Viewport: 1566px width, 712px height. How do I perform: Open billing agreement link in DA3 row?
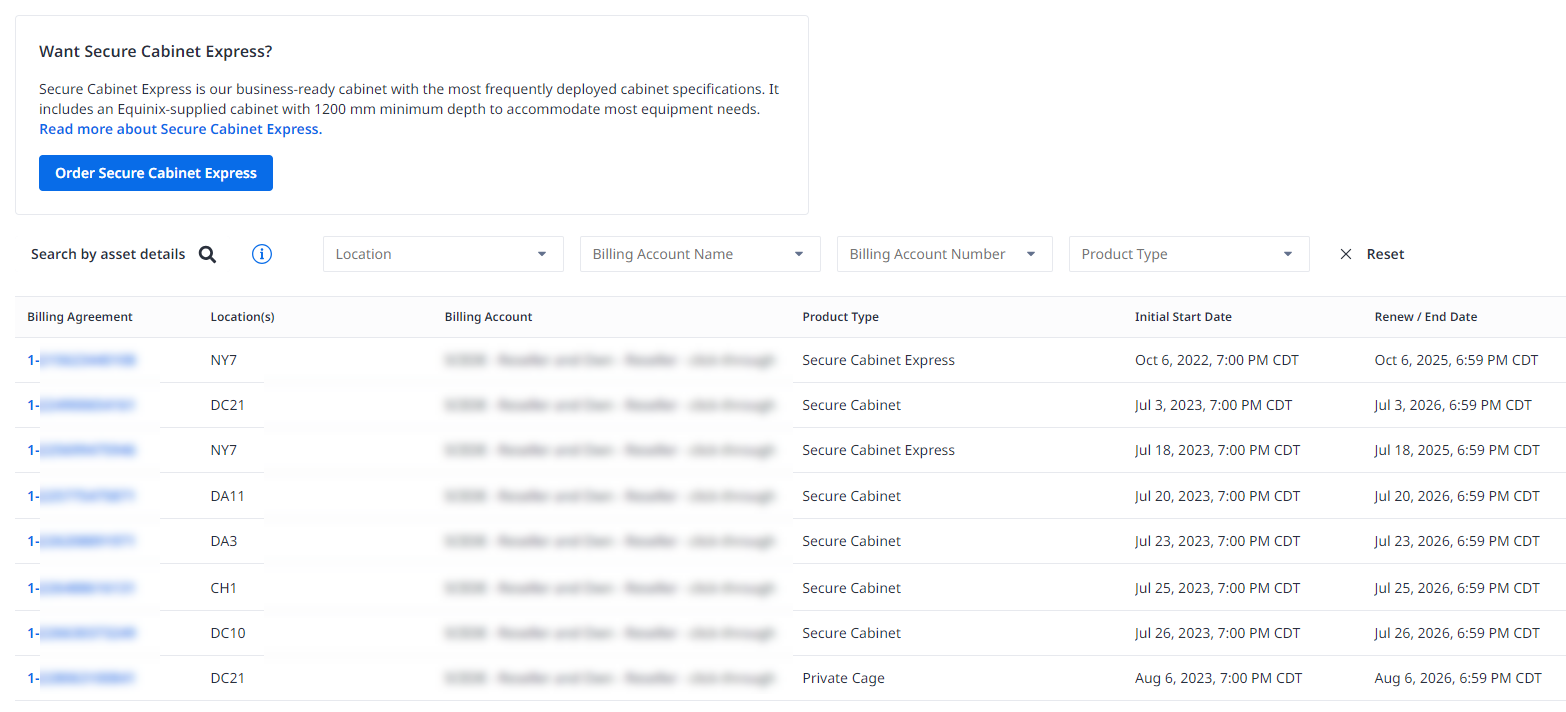[82, 541]
